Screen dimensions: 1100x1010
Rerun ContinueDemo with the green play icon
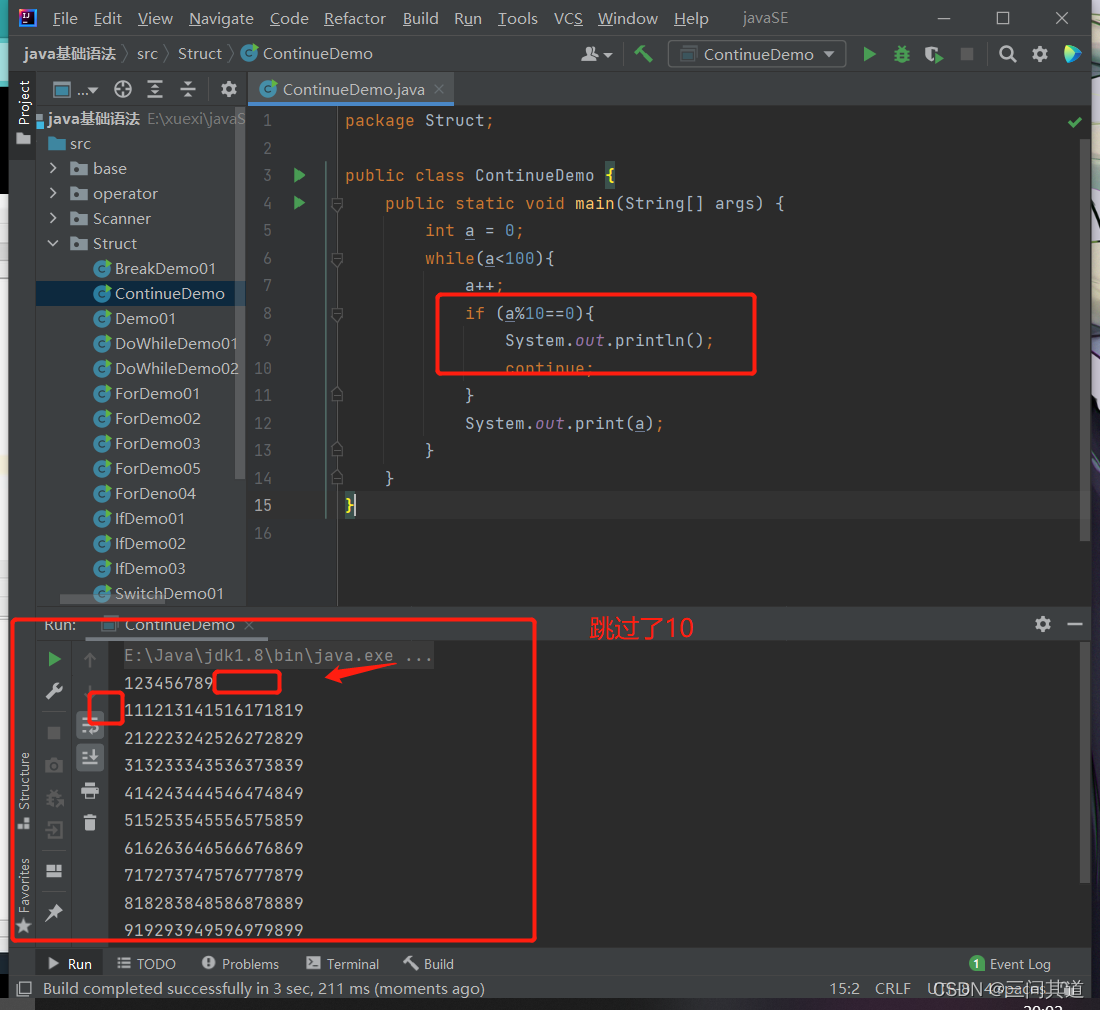[868, 54]
